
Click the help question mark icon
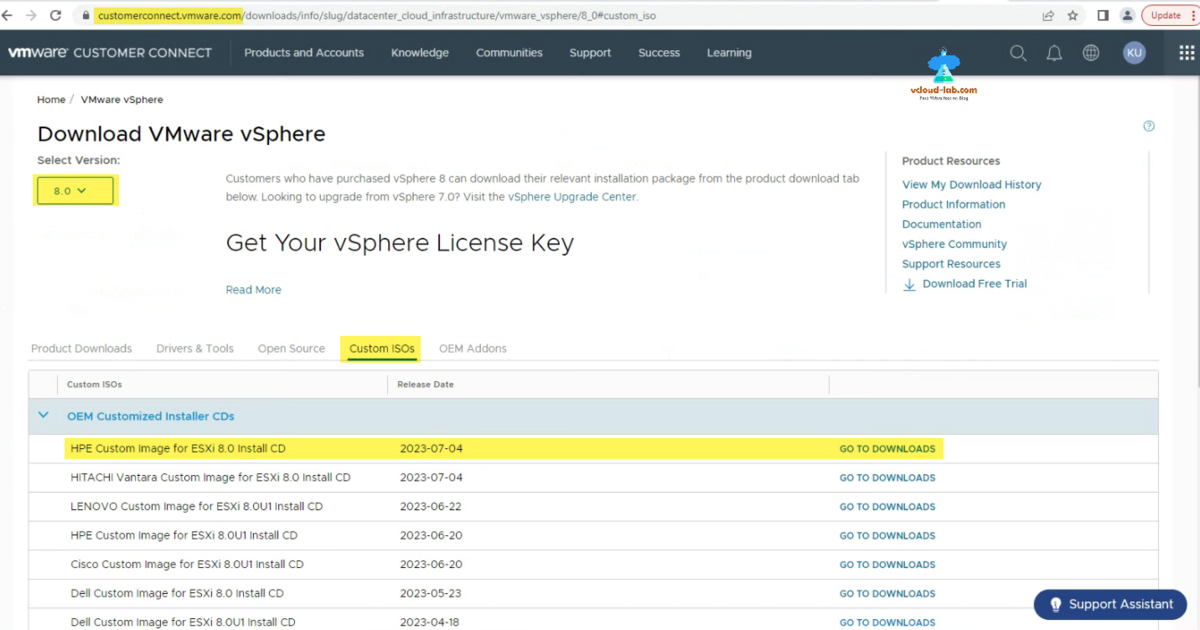click(1149, 126)
